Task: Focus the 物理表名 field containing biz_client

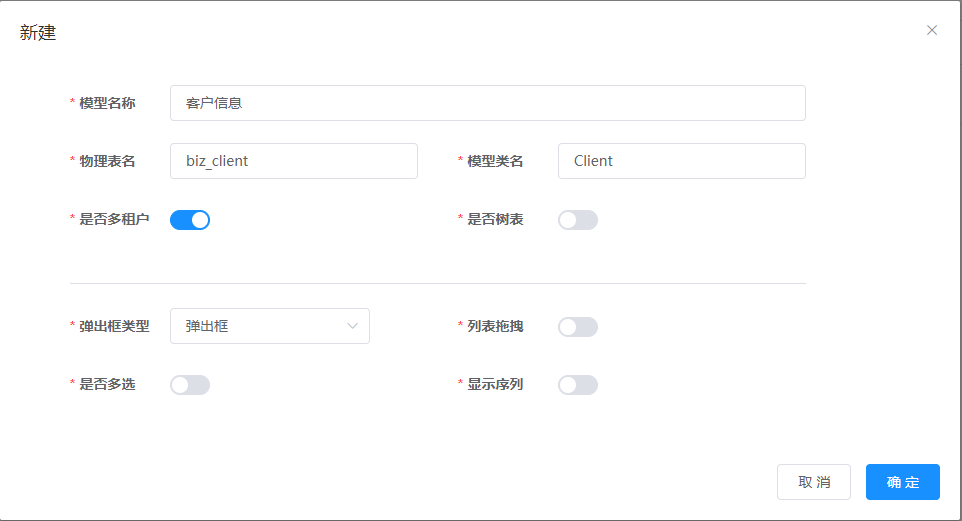Action: (293, 161)
